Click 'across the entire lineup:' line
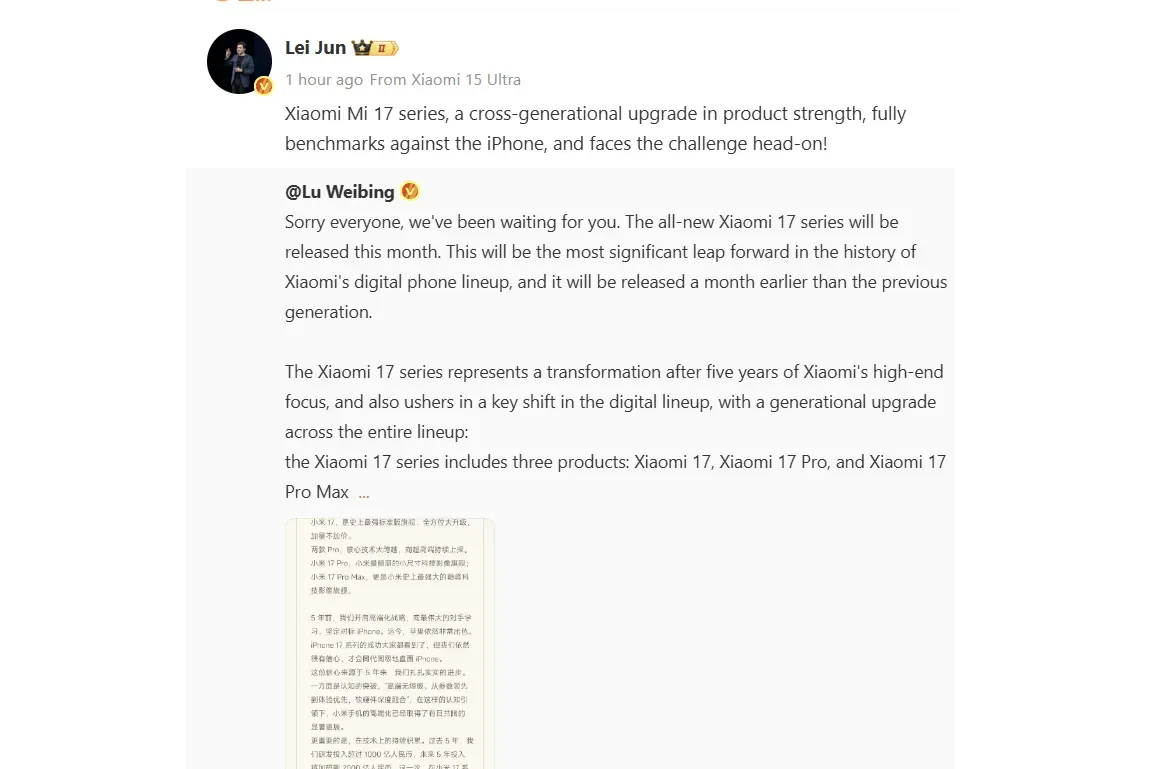This screenshot has width=1154, height=769. 376,432
